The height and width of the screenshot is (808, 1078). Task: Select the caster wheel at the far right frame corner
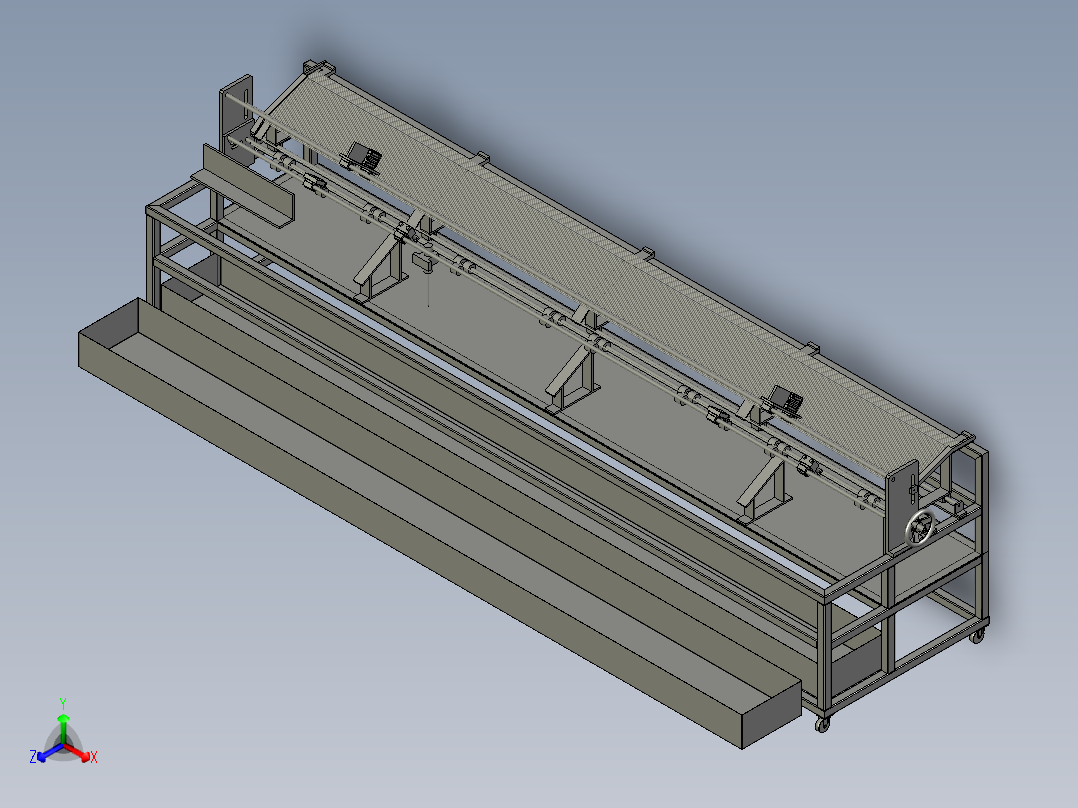tap(977, 636)
